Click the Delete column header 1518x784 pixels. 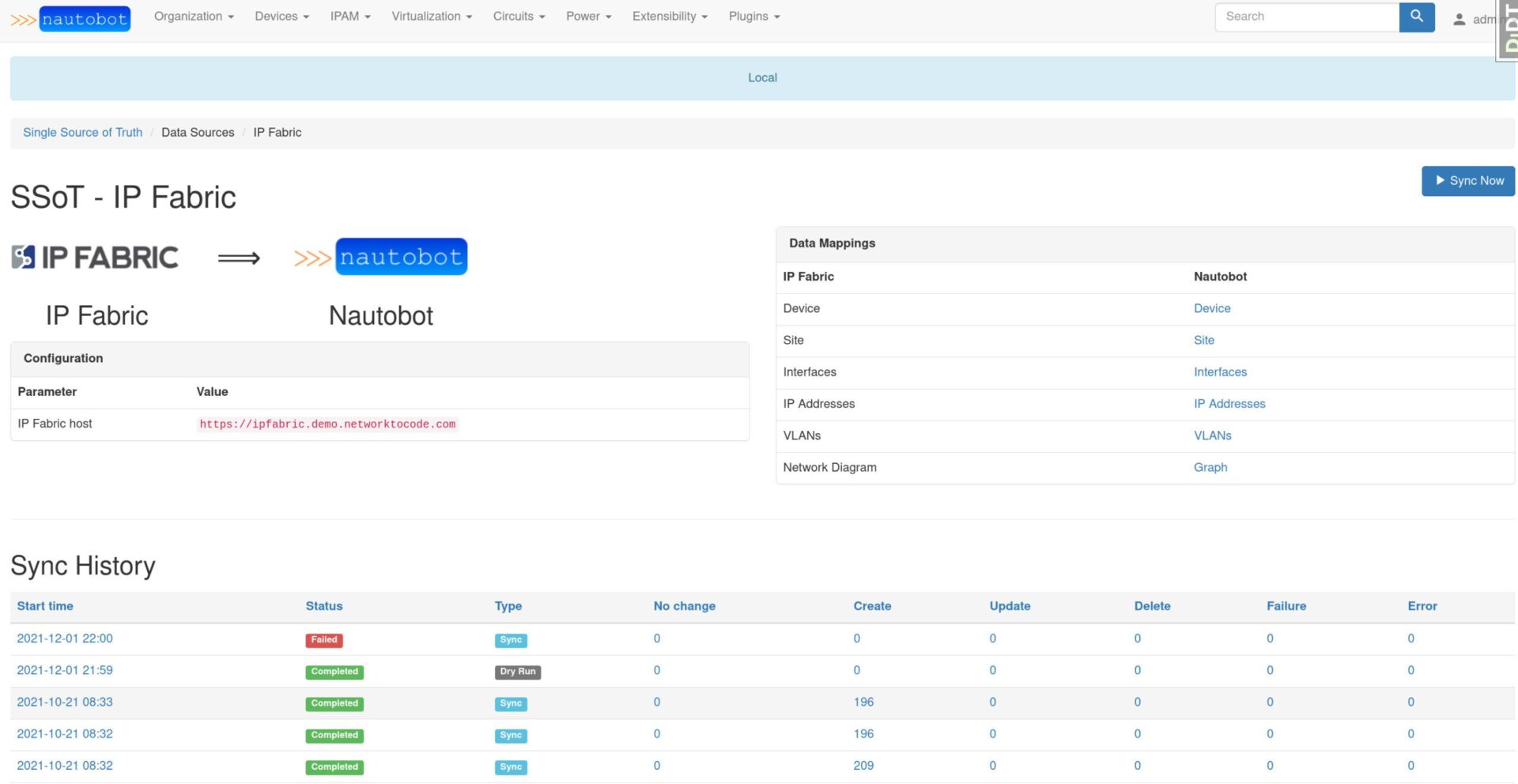(1152, 606)
